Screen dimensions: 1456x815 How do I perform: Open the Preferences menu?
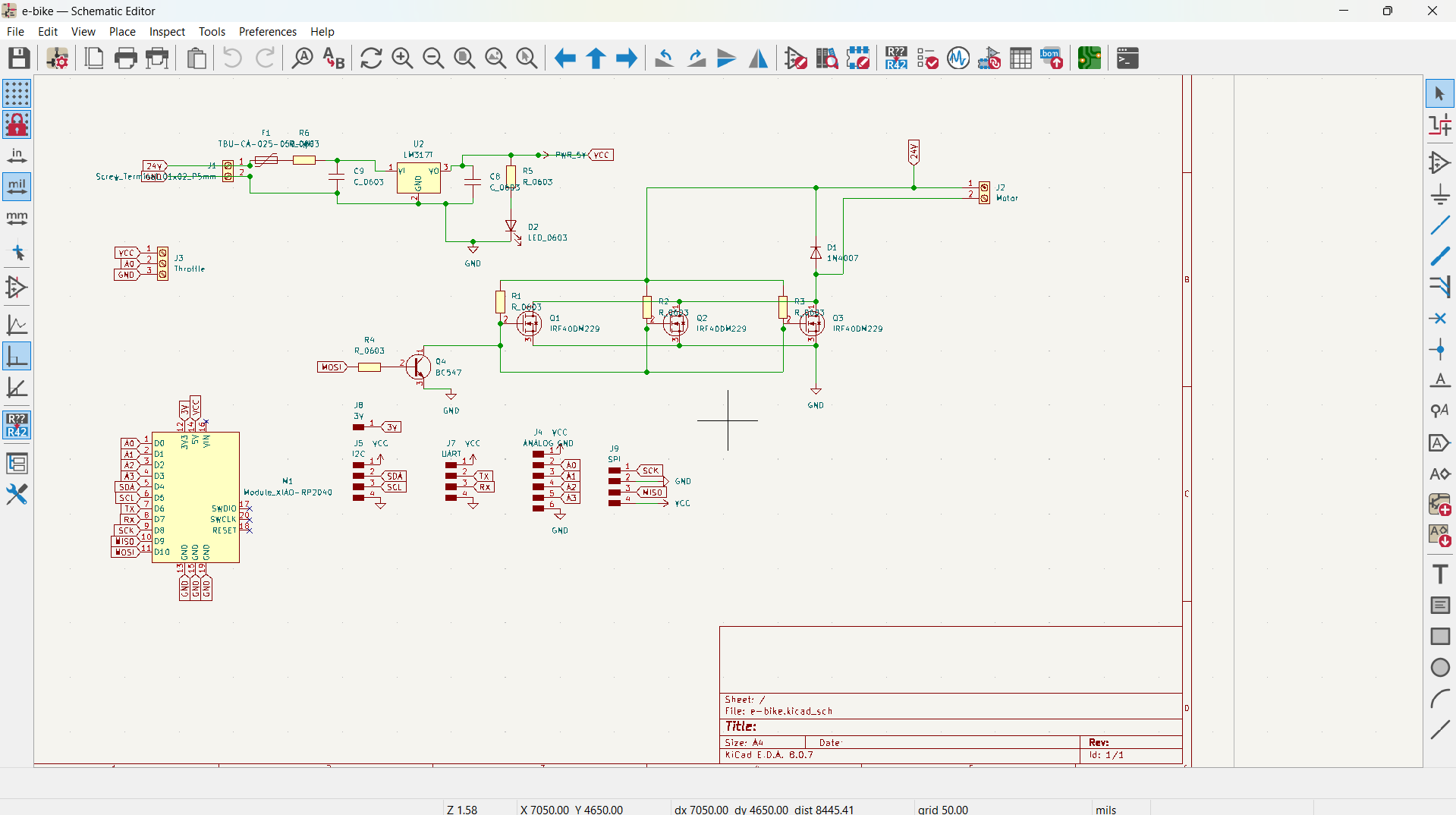tap(268, 31)
